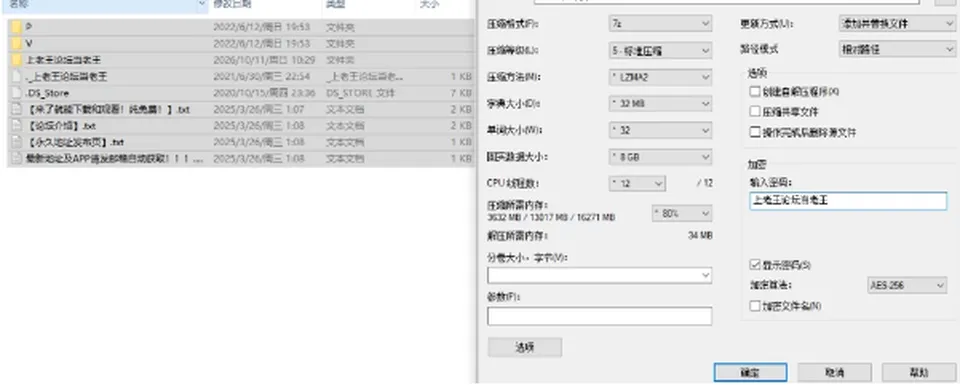Image resolution: width=960 pixels, height=385 pixels.
Task: Click the 确定 button
Action: click(750, 372)
